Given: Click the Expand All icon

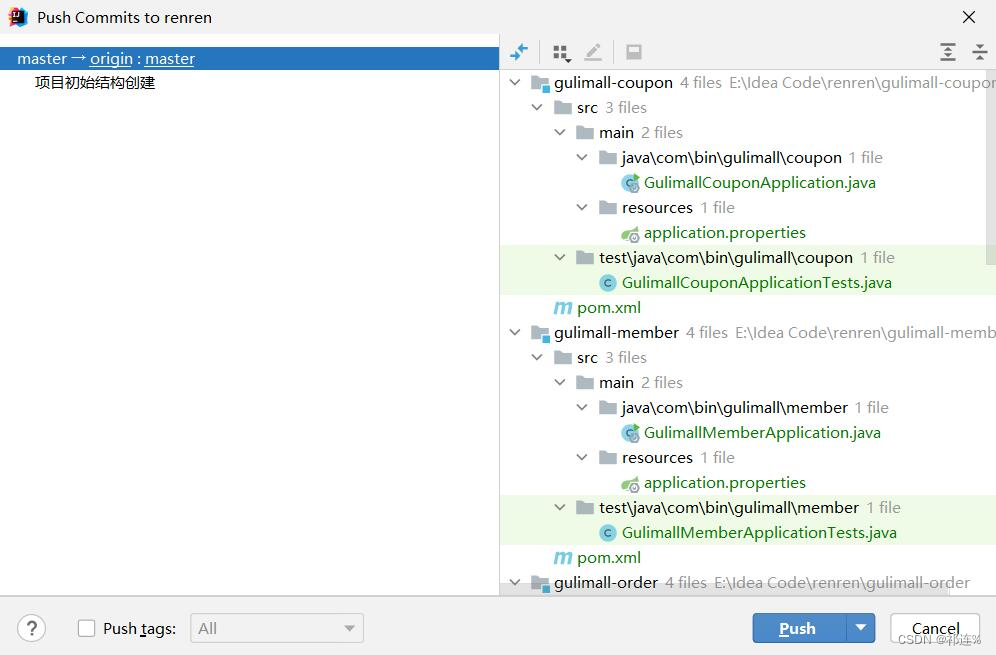Looking at the screenshot, I should pos(947,52).
